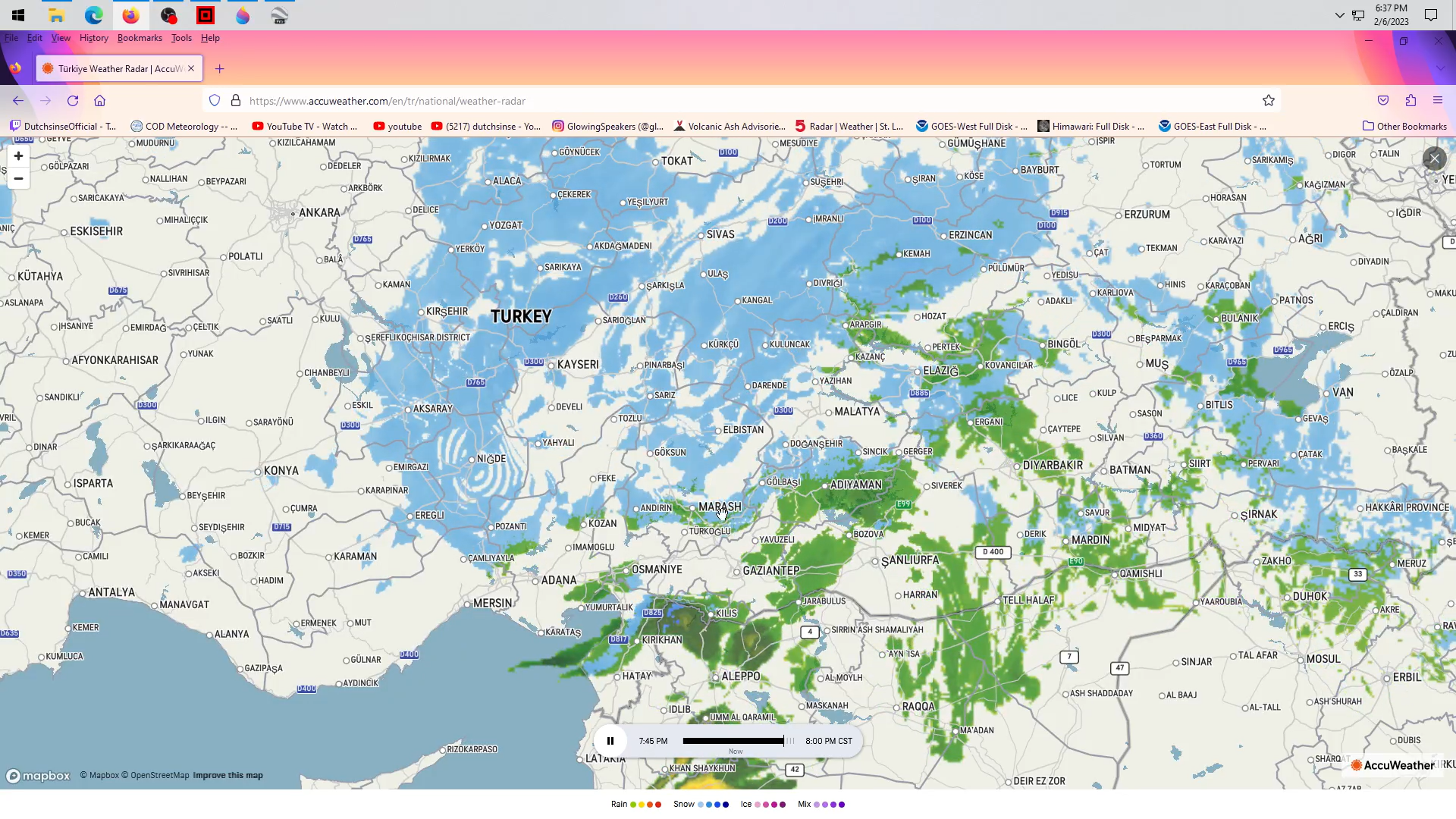The image size is (1456, 819).
Task: Click the ALEPPO city label
Action: pos(741,676)
